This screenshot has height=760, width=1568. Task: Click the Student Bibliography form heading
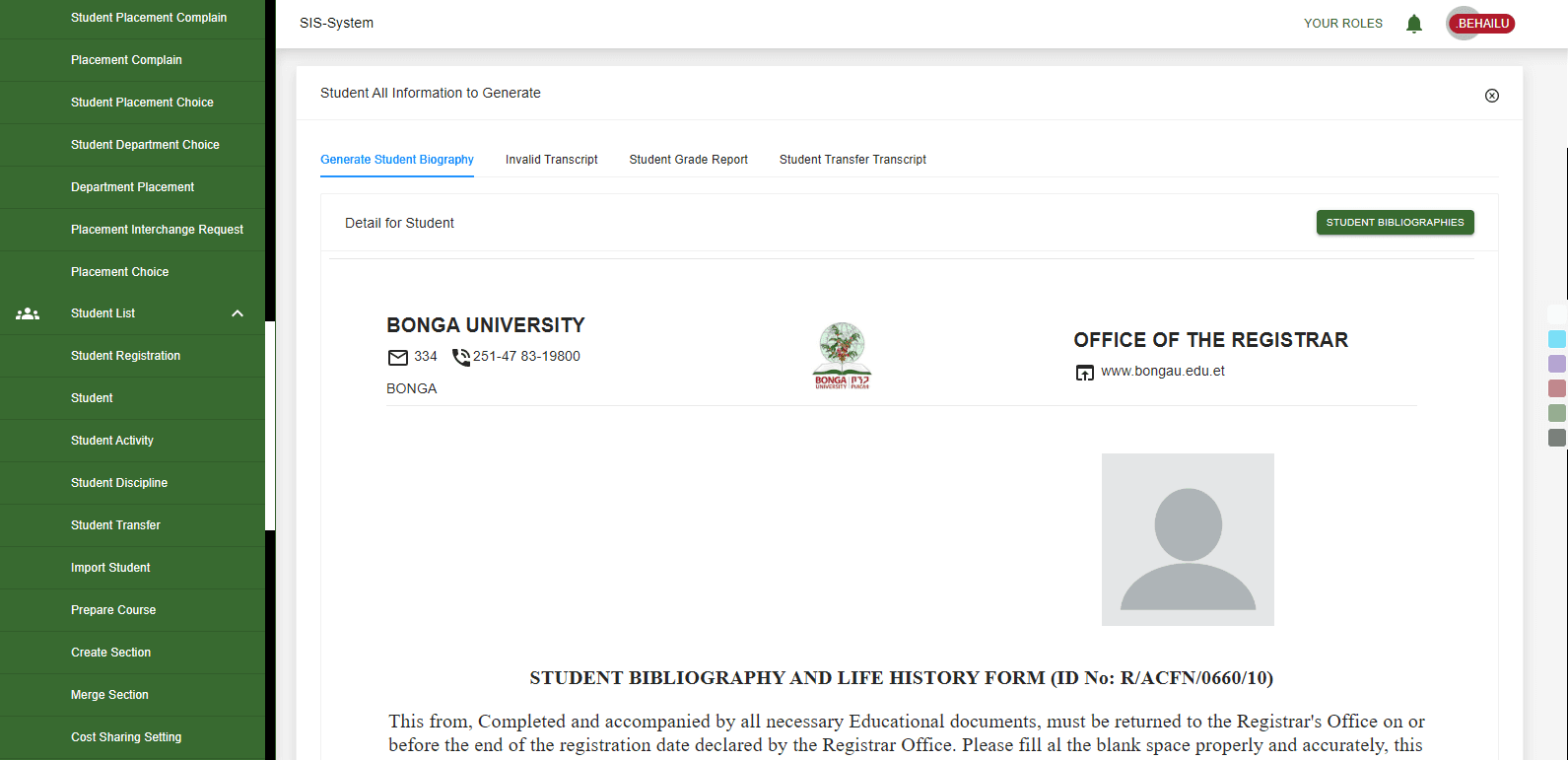901,678
